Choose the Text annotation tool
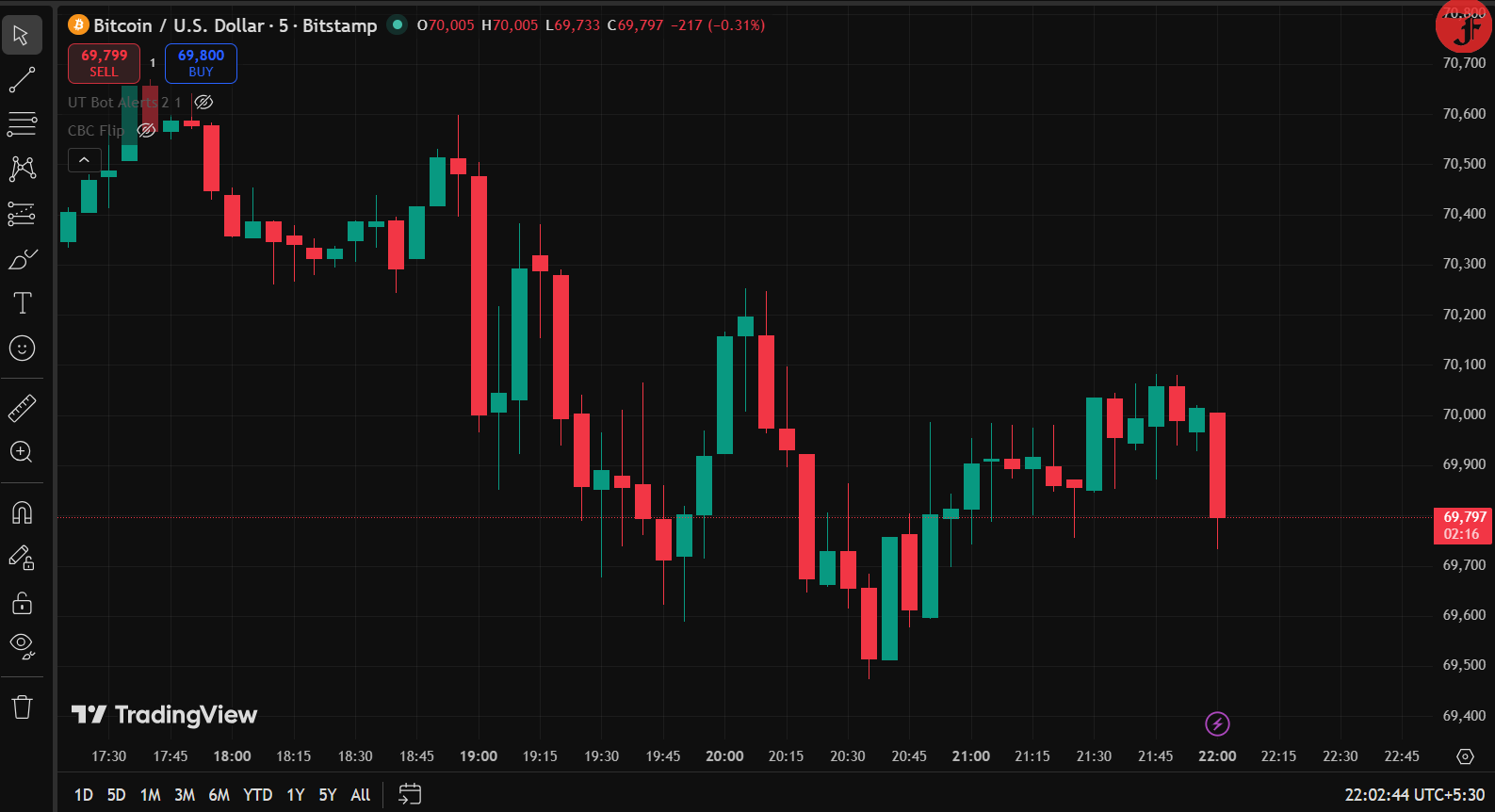The image size is (1495, 812). click(x=22, y=302)
